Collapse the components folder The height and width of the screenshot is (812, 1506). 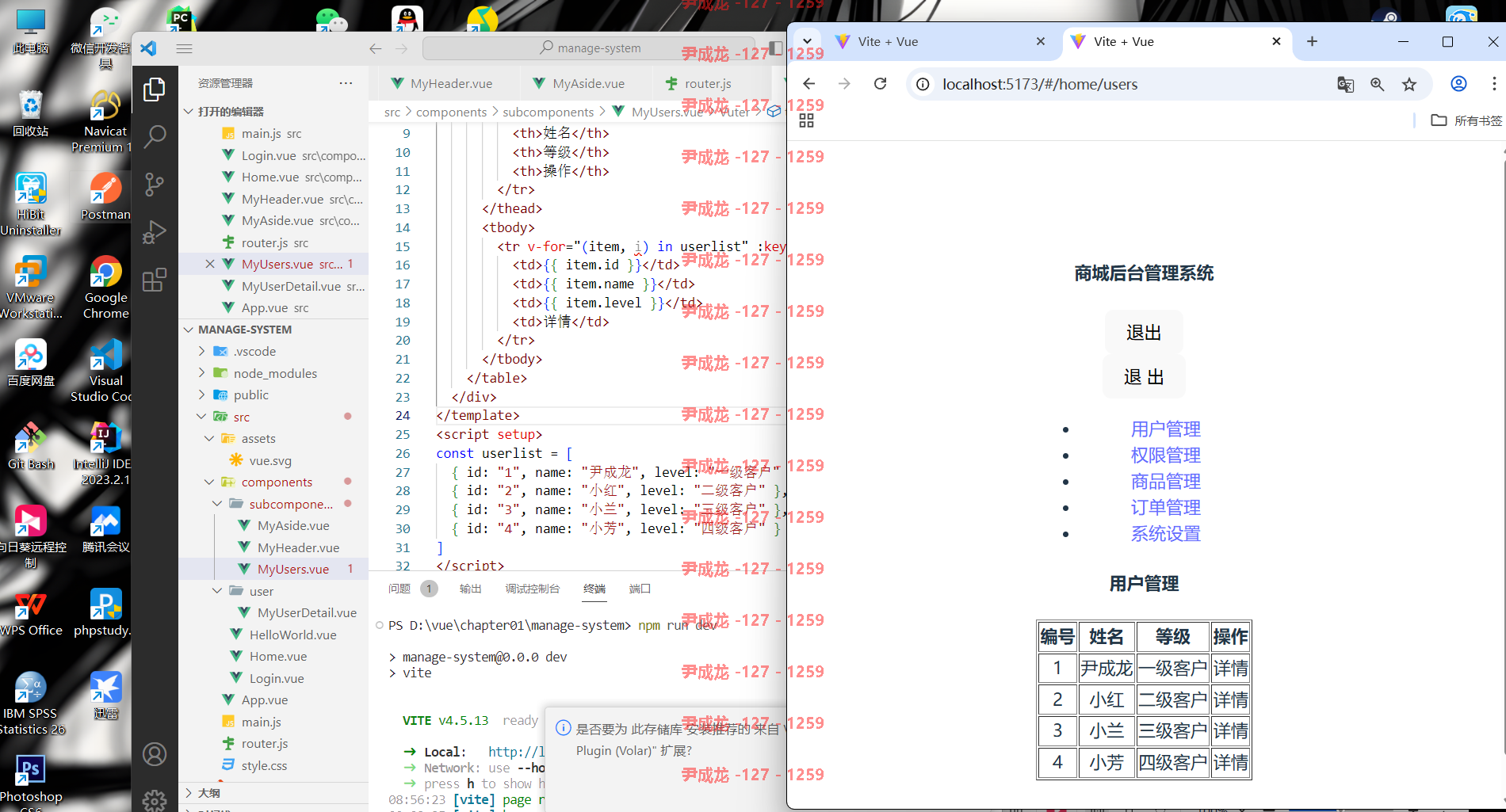[209, 482]
